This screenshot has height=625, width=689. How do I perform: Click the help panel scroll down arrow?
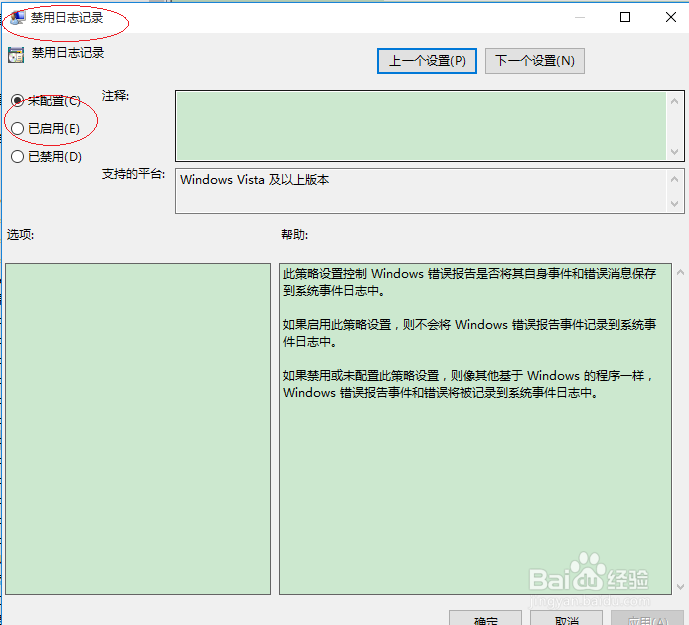[680, 586]
